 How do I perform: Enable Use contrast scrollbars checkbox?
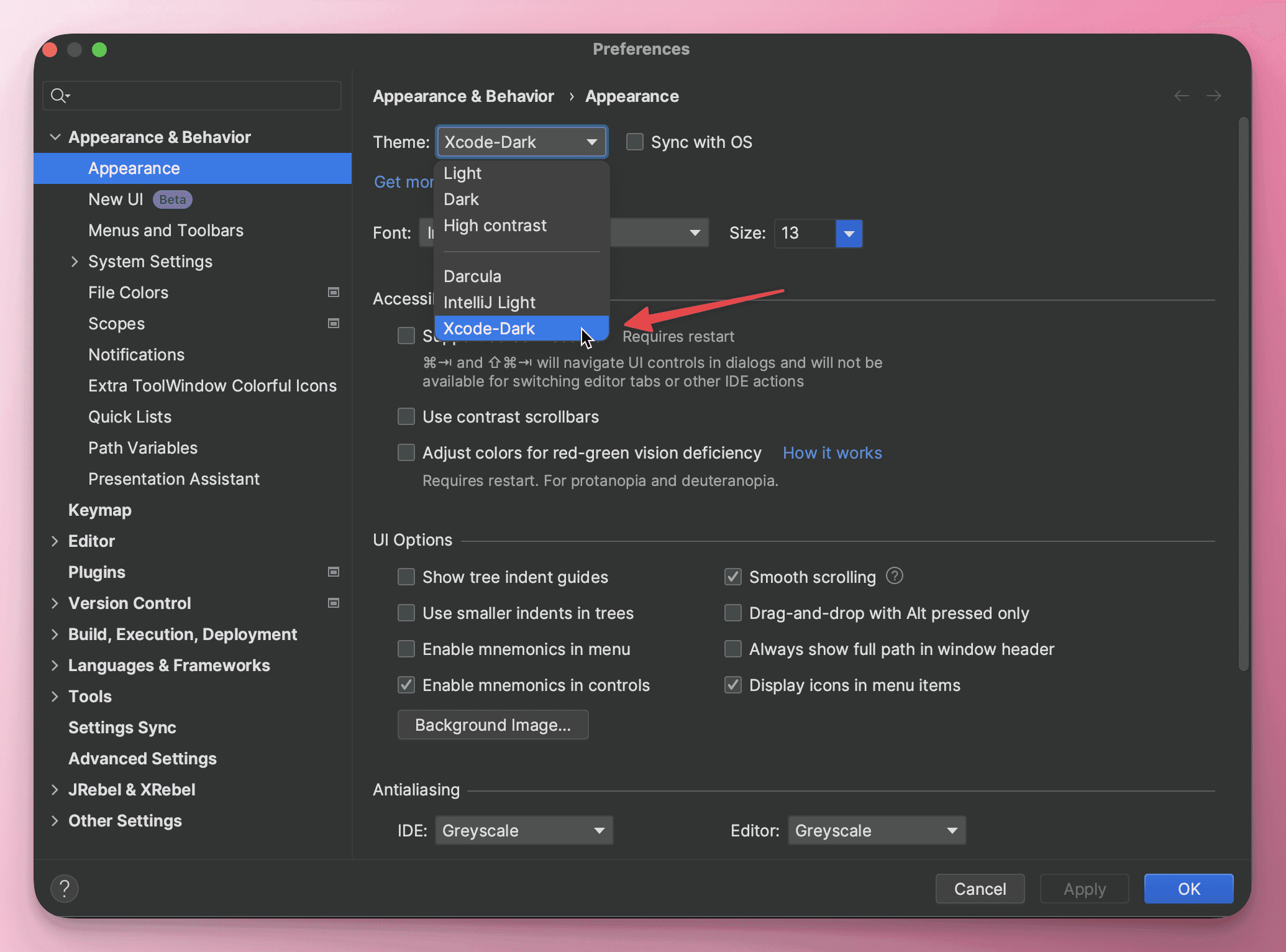pos(406,416)
